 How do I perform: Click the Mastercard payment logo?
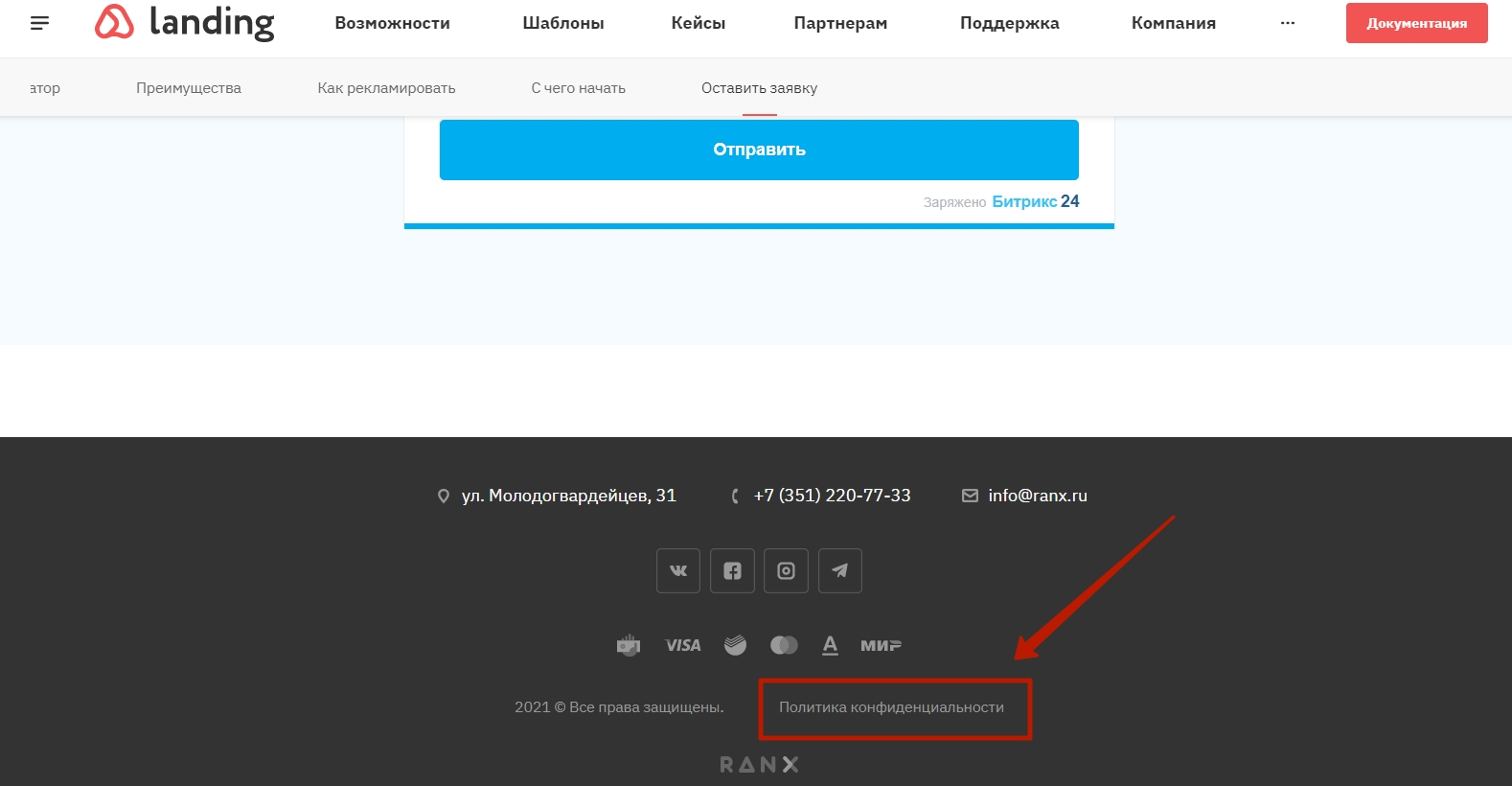(x=784, y=645)
